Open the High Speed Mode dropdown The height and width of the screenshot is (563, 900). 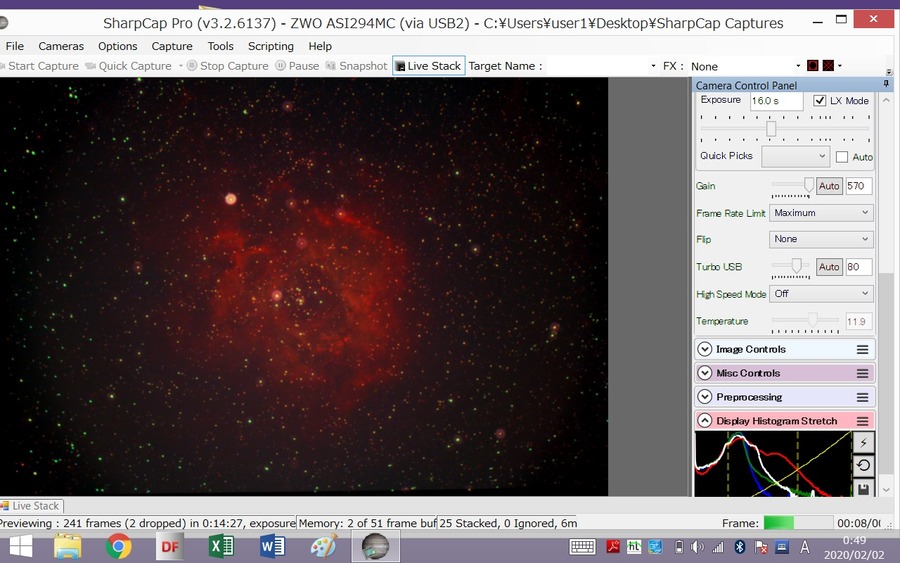point(821,294)
